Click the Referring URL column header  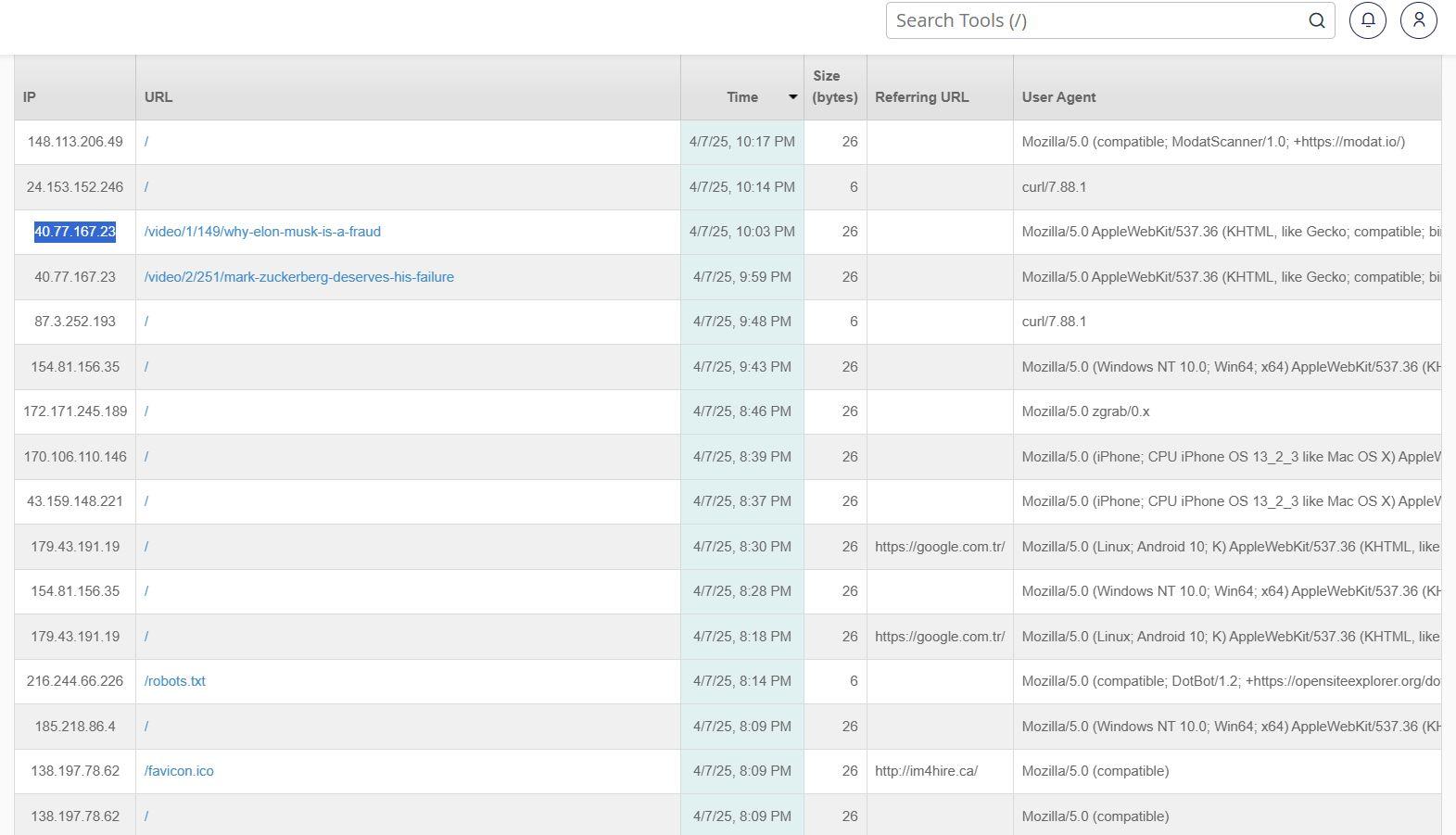pos(921,97)
